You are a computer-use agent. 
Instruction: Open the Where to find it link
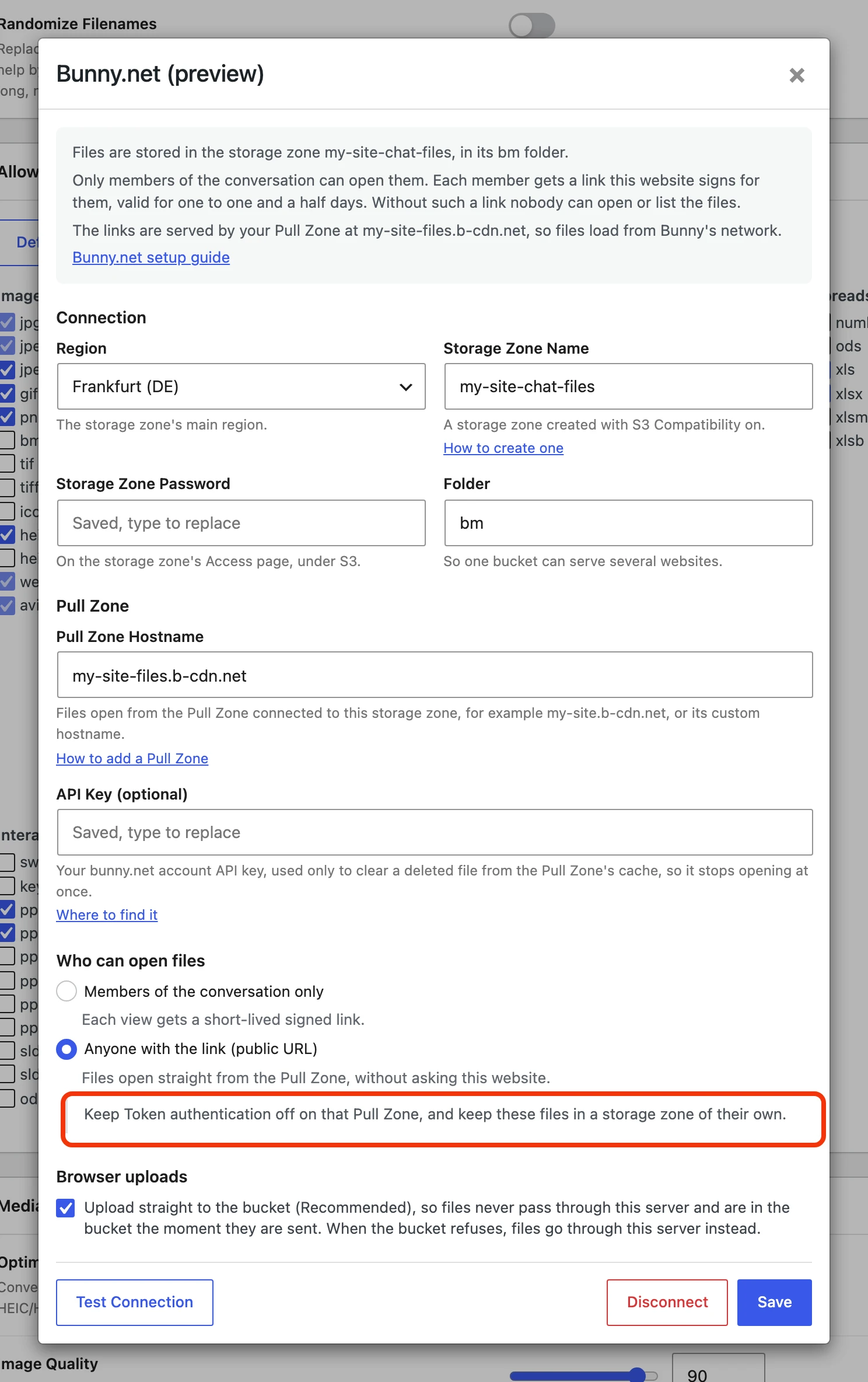click(107, 915)
